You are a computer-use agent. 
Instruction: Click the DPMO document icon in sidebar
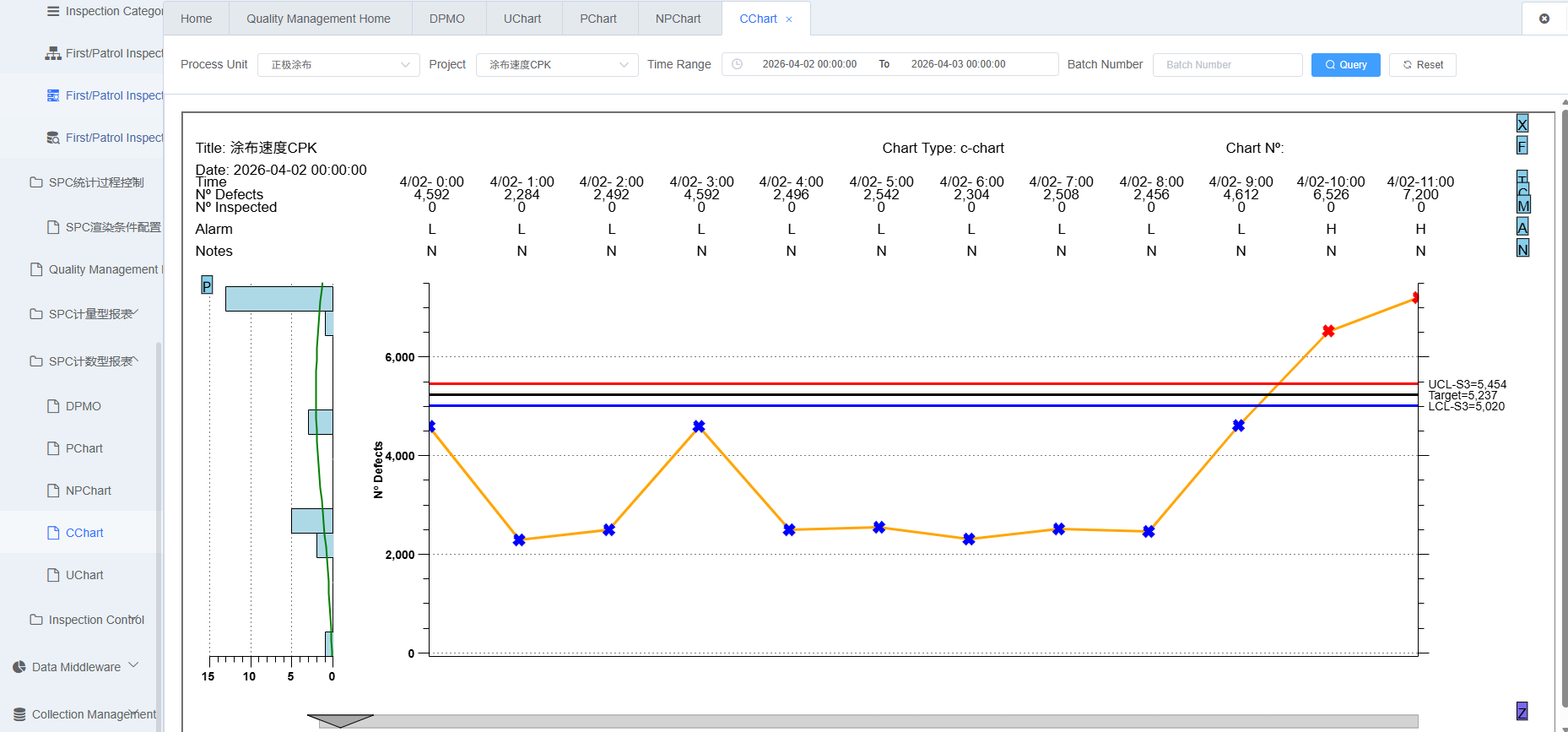click(53, 406)
